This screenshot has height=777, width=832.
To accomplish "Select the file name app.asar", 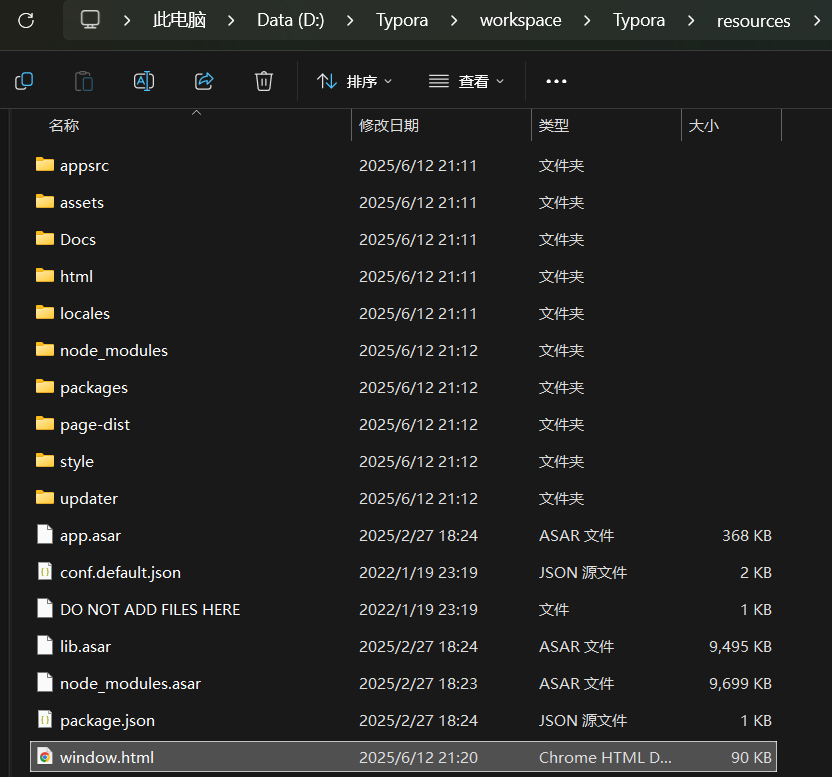I will (90, 536).
